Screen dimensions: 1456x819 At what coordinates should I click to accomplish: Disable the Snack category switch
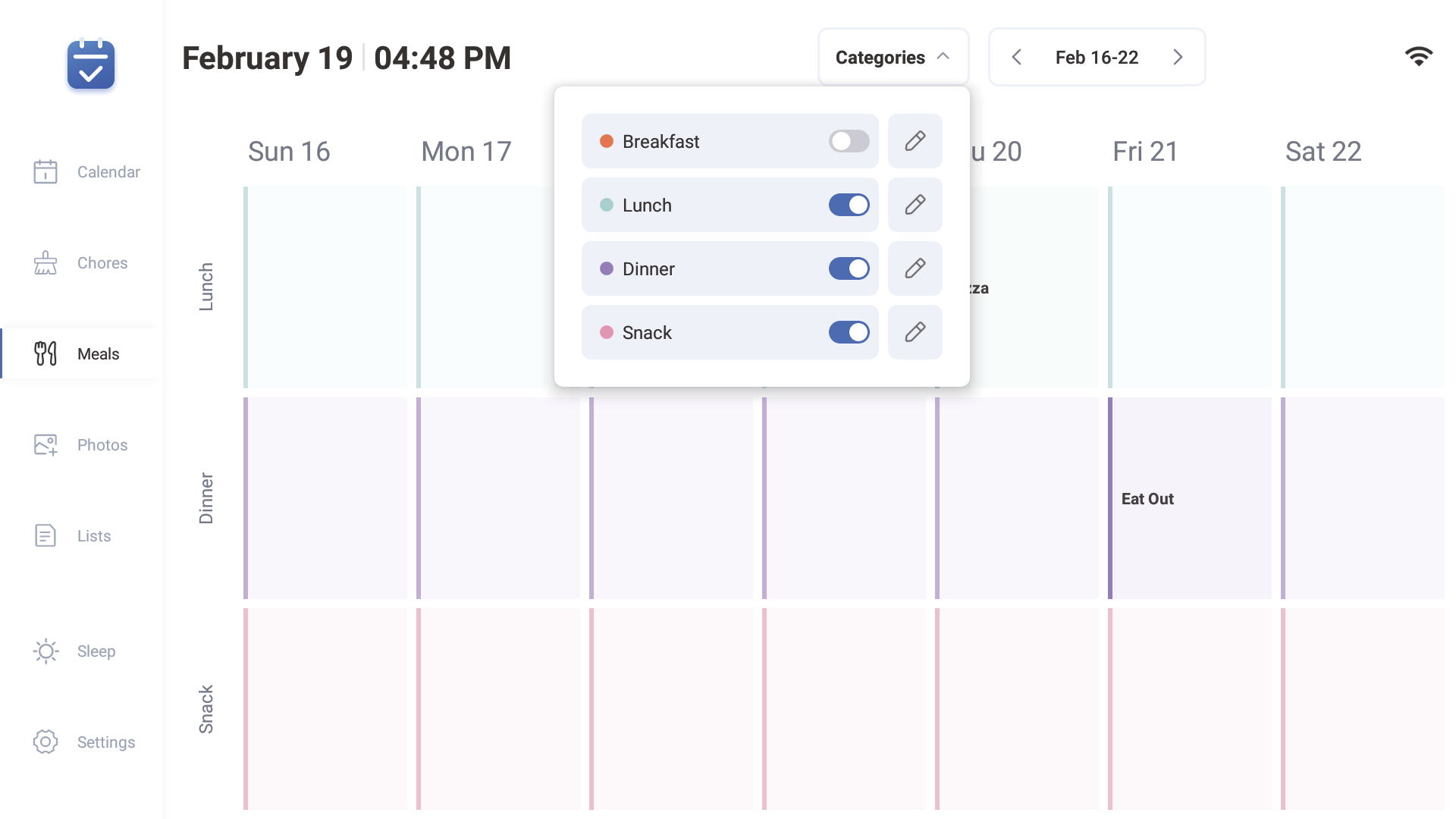point(849,332)
